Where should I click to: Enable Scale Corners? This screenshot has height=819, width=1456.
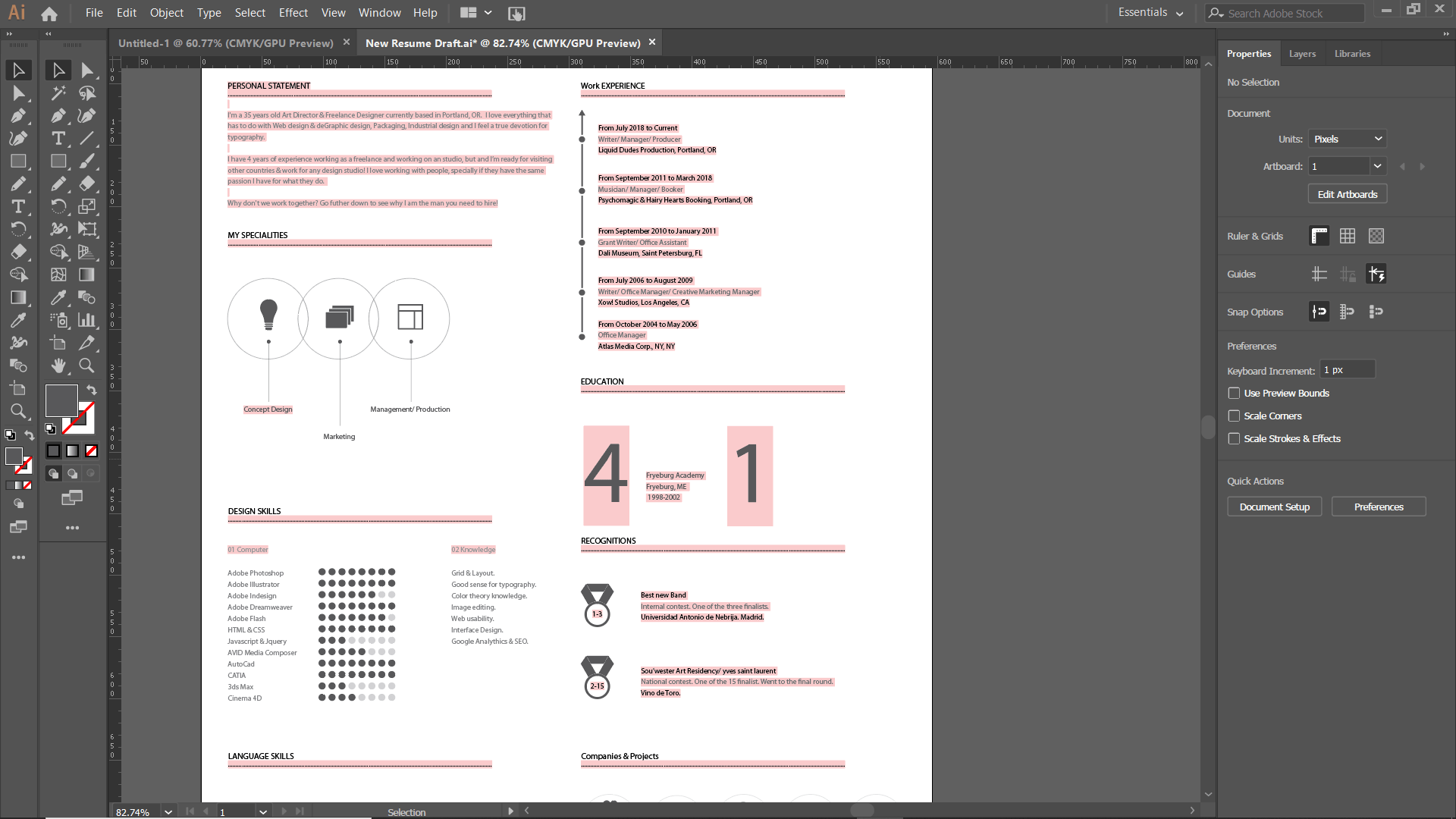(1235, 416)
